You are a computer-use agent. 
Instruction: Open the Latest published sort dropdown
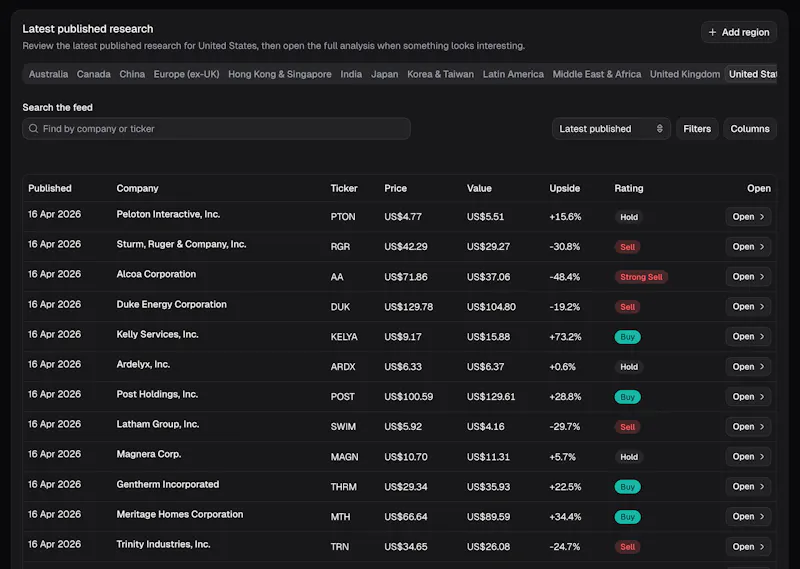tap(611, 129)
